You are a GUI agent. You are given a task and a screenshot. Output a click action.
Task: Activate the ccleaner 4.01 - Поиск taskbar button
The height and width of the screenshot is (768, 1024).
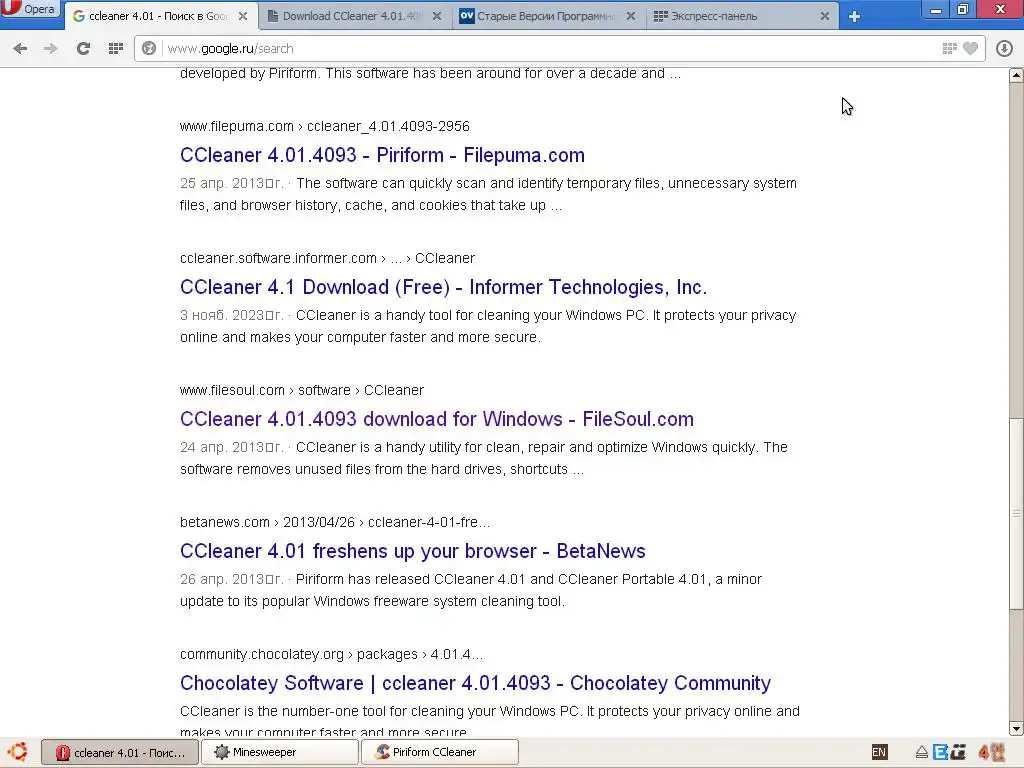tap(119, 752)
